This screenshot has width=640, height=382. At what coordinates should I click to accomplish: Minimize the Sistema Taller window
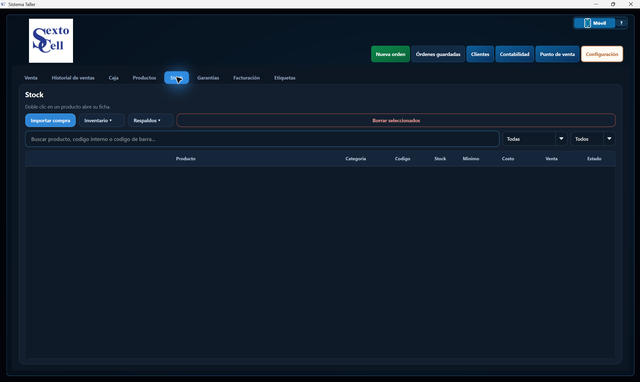tap(596, 4)
